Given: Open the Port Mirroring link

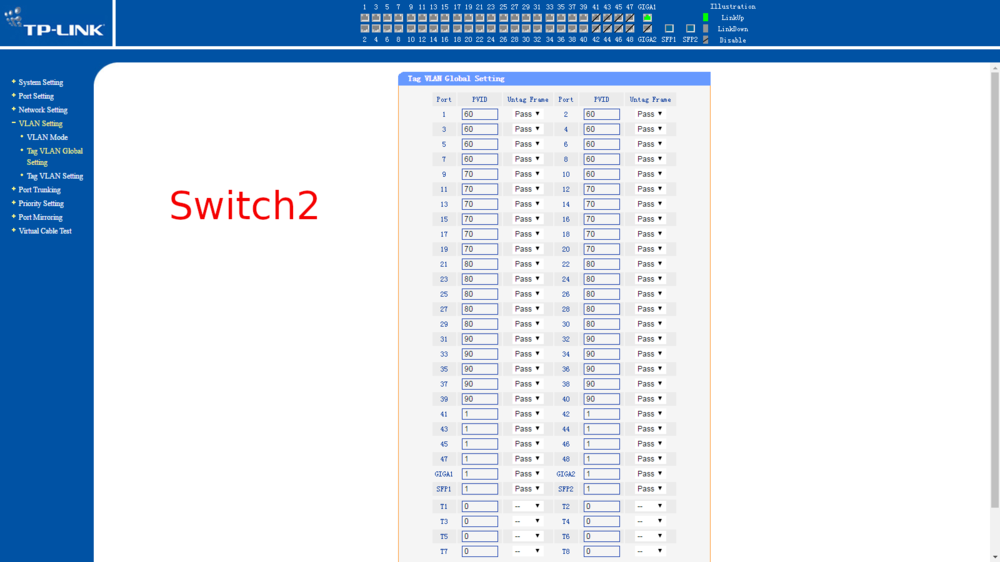Looking at the screenshot, I should 40,217.
